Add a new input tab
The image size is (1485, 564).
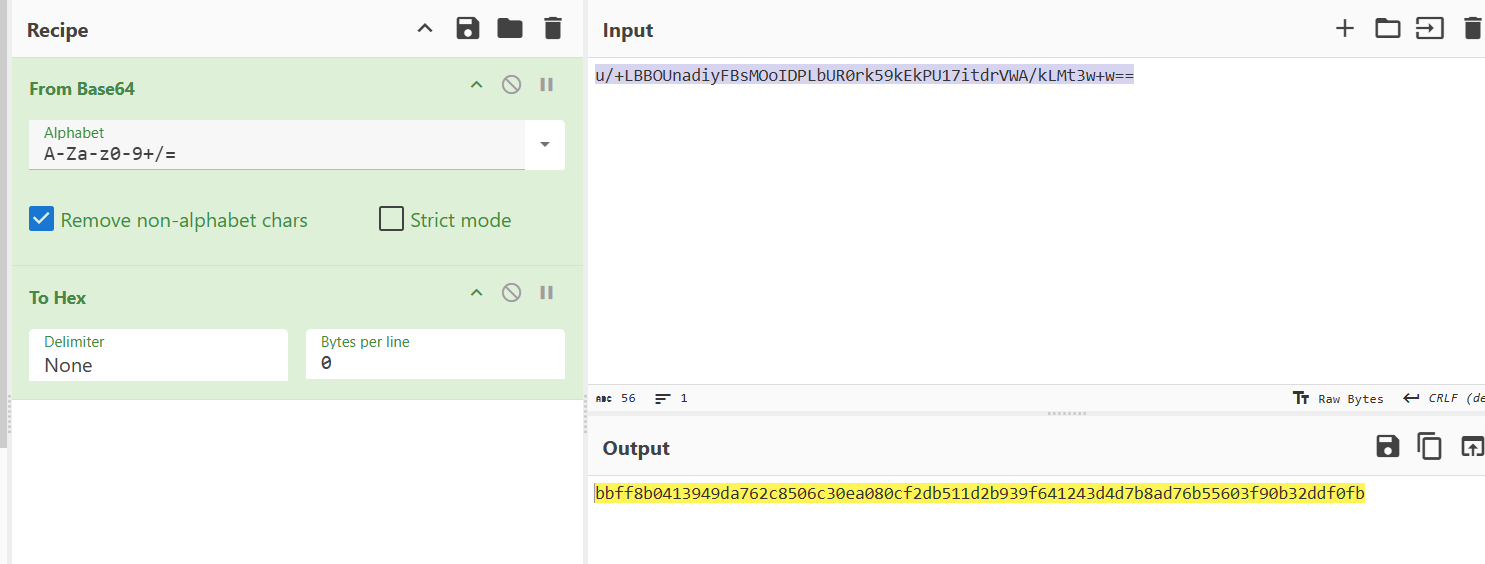pos(1345,29)
